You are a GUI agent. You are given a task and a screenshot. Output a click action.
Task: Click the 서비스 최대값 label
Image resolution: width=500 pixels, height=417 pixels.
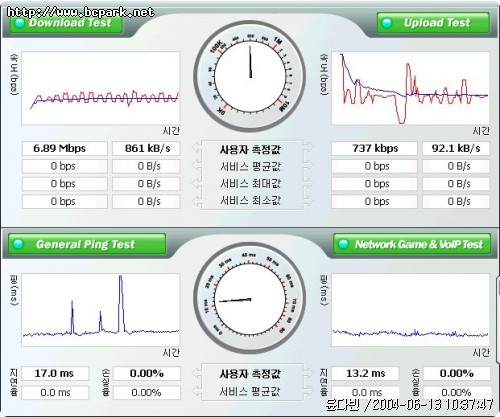pyautogui.click(x=250, y=184)
